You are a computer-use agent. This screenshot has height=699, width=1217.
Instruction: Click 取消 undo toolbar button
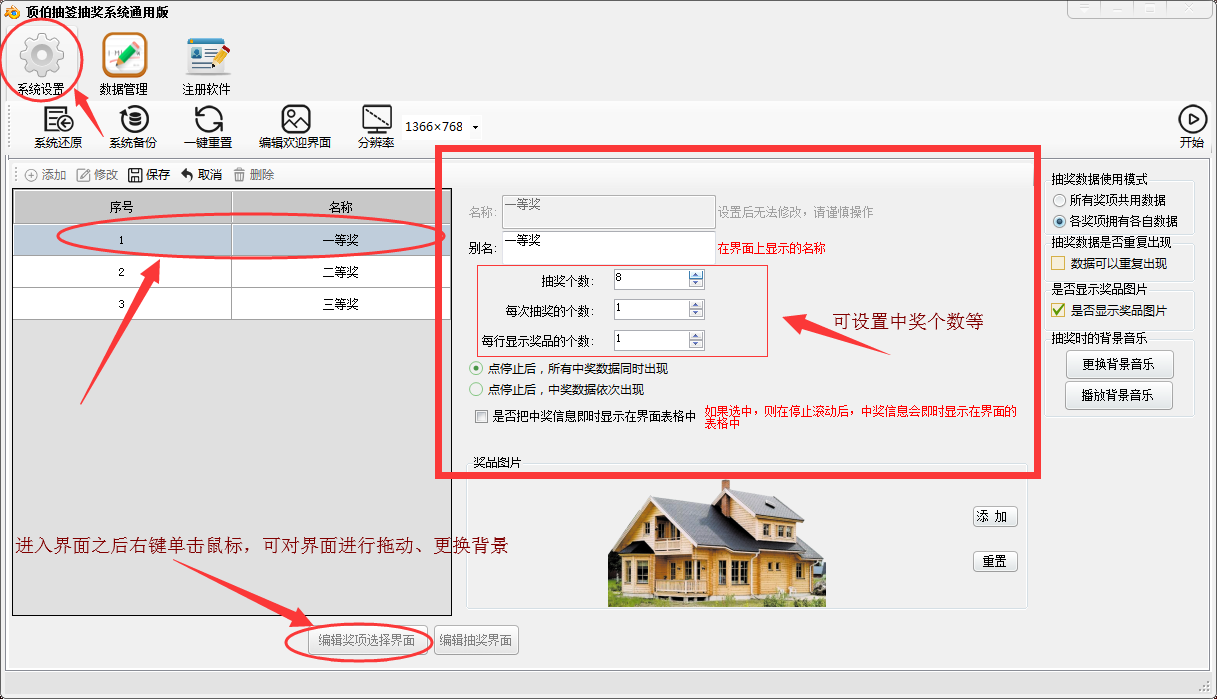click(201, 175)
